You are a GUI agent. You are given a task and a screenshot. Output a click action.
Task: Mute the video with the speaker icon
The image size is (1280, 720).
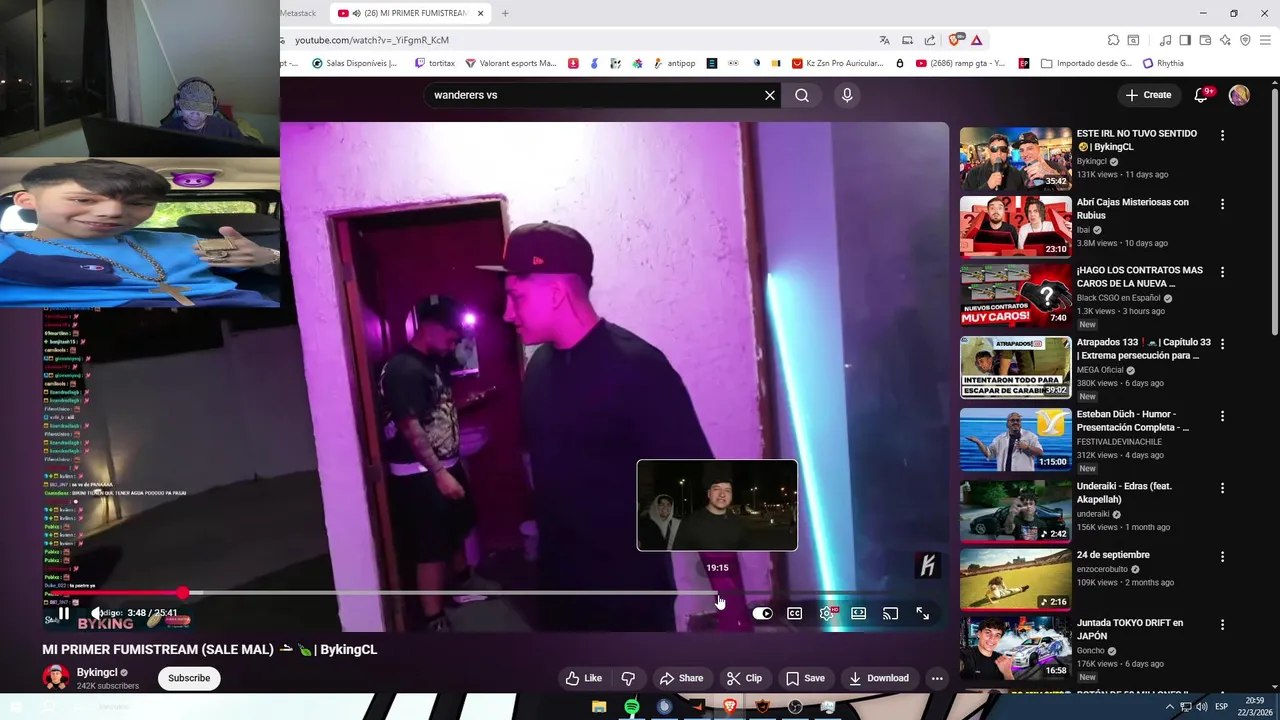click(97, 614)
